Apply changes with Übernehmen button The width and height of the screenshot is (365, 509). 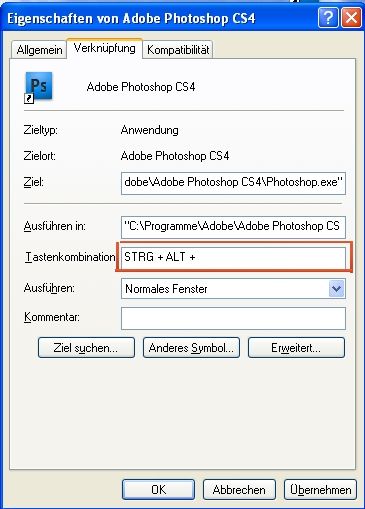coord(321,489)
